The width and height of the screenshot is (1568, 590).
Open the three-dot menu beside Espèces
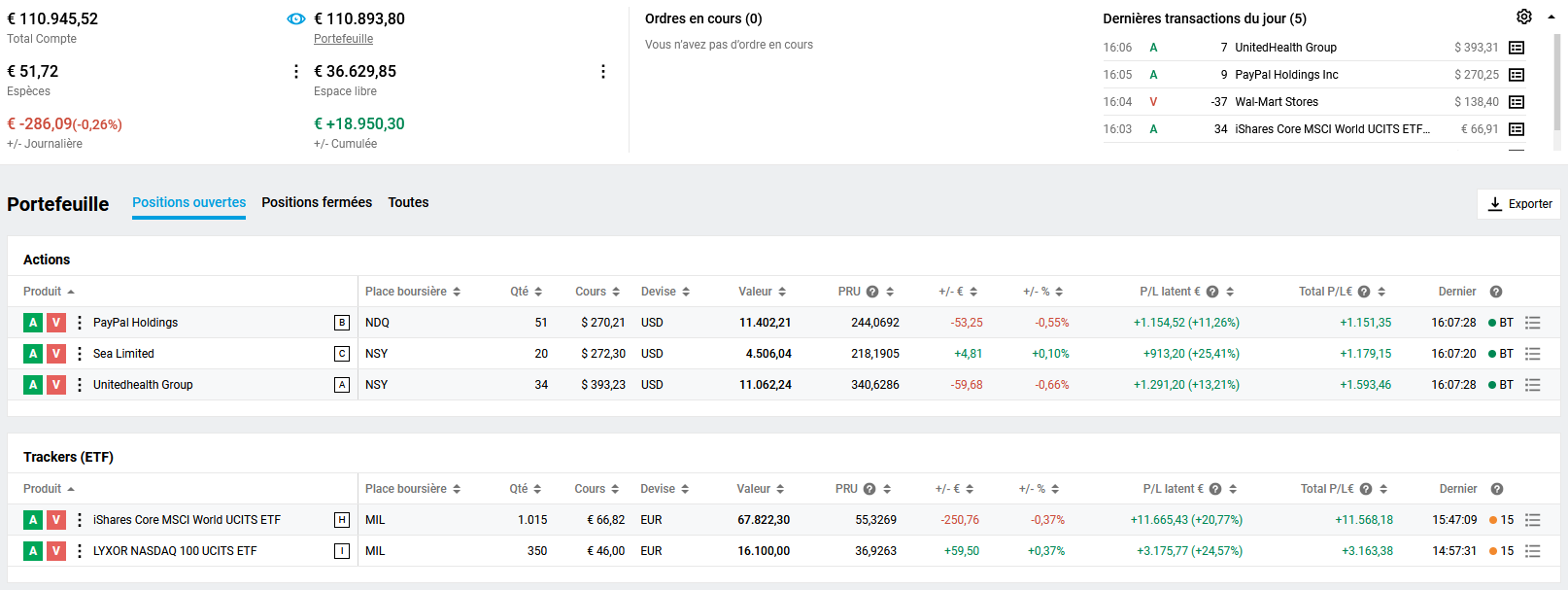coord(296,72)
